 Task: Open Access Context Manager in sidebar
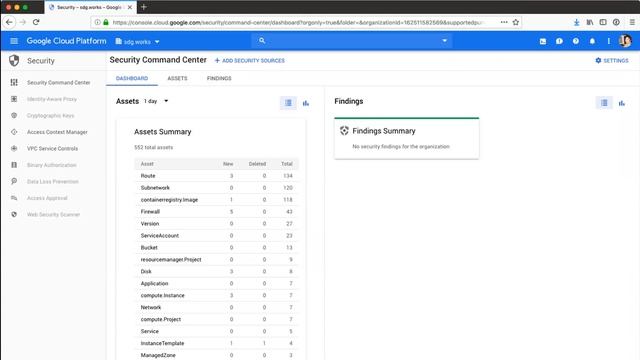tap(57, 132)
